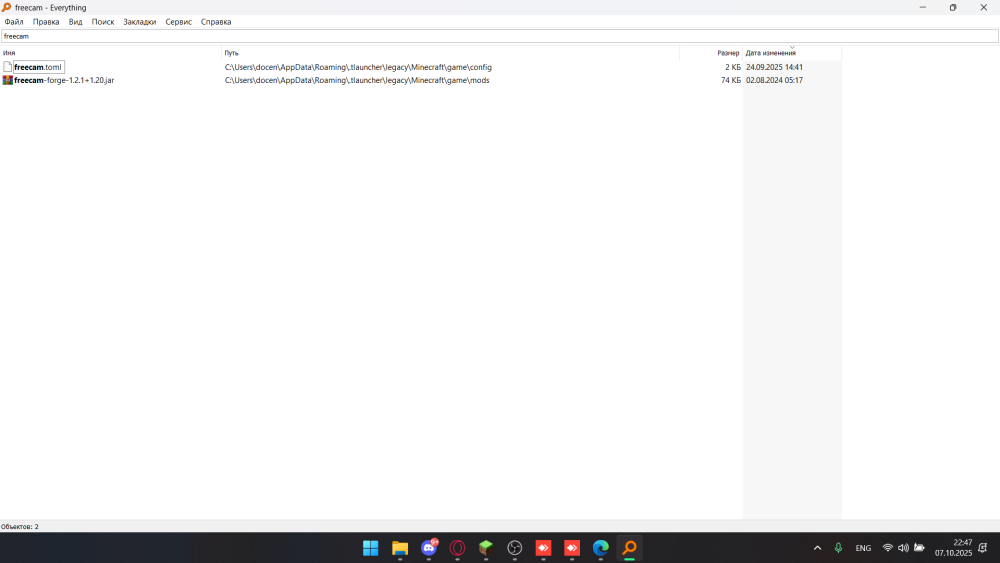Image resolution: width=1000 pixels, height=563 pixels.
Task: Click the Объектов: 2 status text
Action: coord(20,527)
